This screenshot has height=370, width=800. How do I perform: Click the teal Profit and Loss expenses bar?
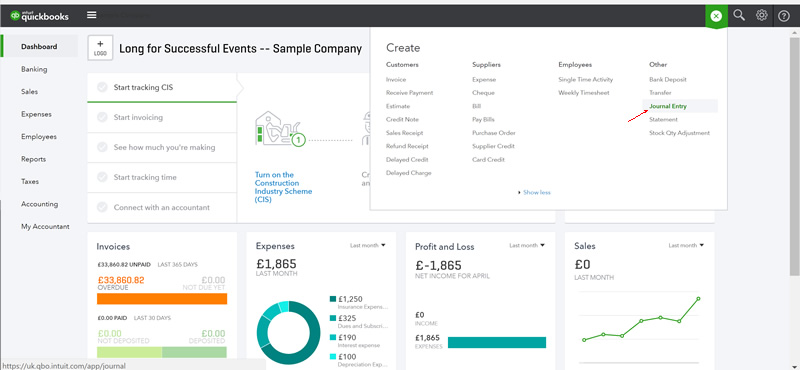tap(497, 342)
